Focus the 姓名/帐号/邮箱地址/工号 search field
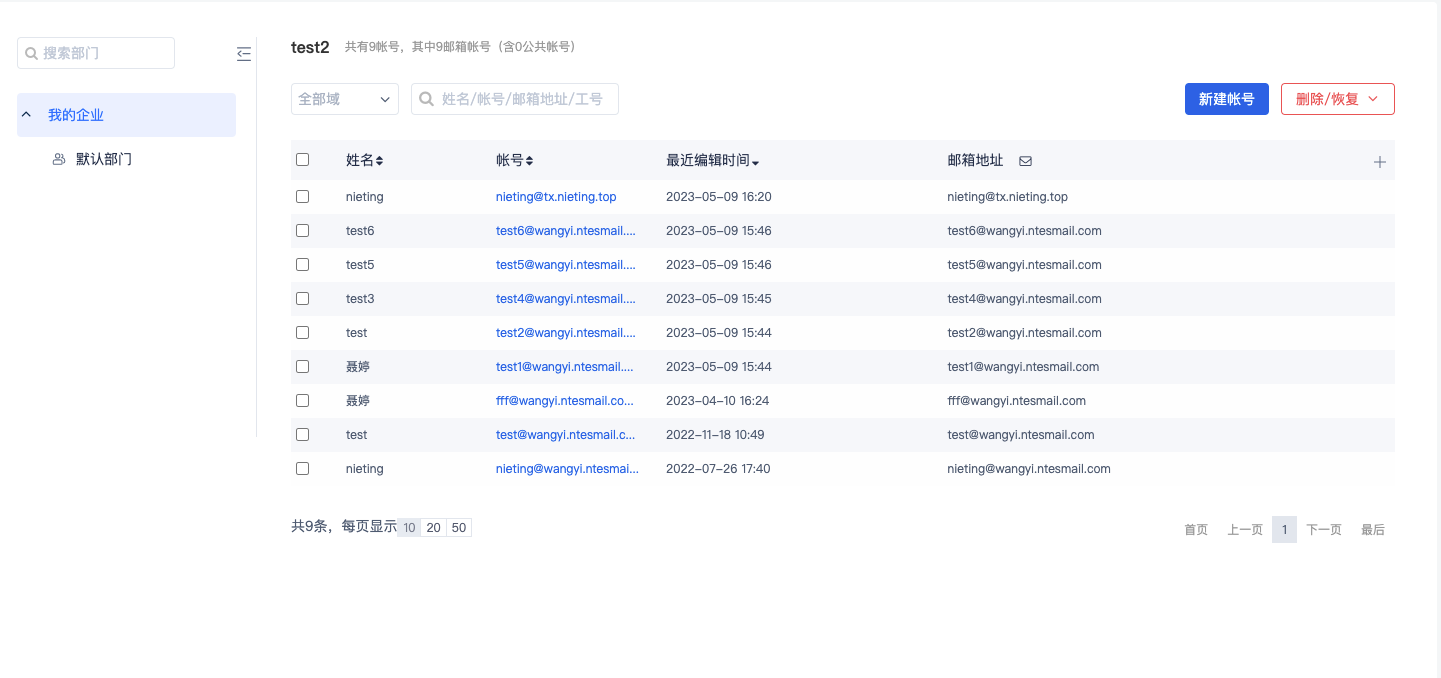This screenshot has width=1441, height=678. coord(526,99)
